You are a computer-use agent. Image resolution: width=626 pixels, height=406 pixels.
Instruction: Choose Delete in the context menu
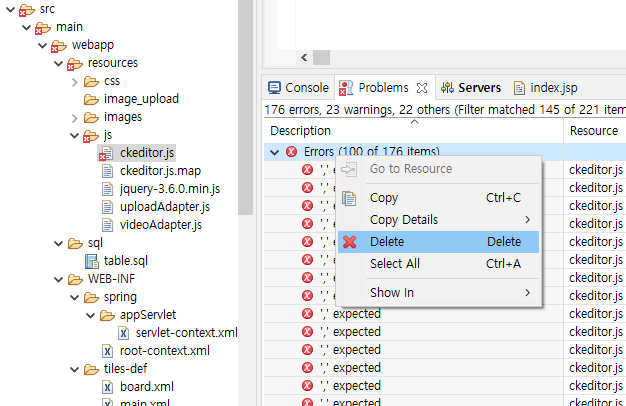[x=438, y=242]
